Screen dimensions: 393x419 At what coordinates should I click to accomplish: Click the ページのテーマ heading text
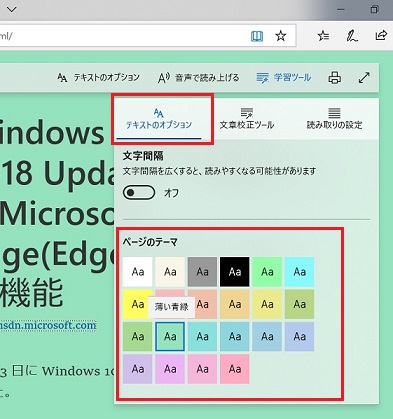point(150,242)
